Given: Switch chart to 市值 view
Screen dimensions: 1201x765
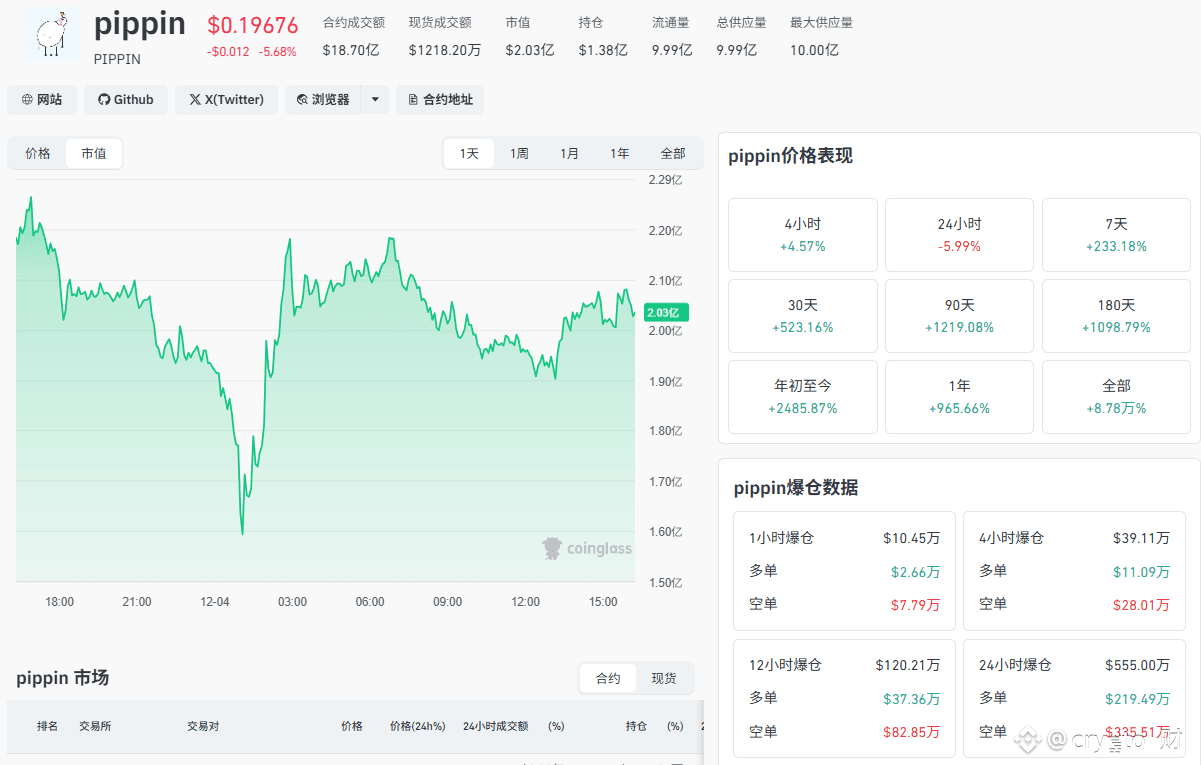Looking at the screenshot, I should click(94, 154).
